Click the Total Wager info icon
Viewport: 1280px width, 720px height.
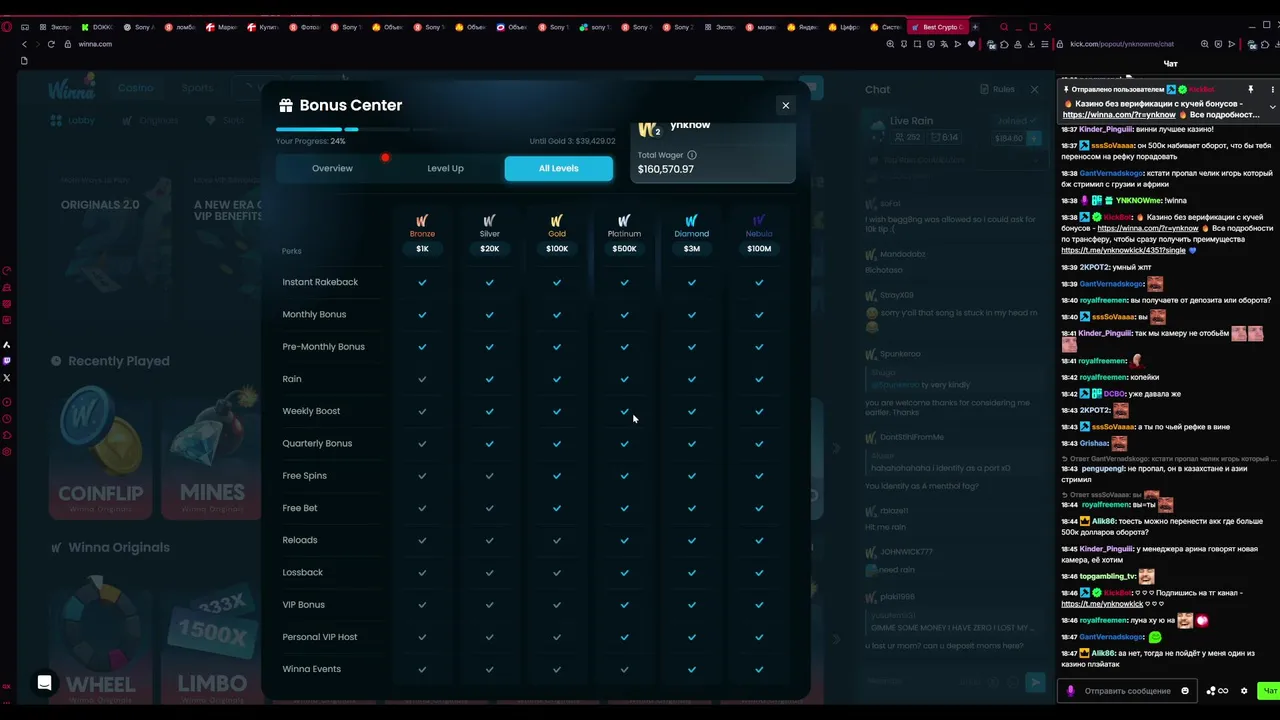692,155
